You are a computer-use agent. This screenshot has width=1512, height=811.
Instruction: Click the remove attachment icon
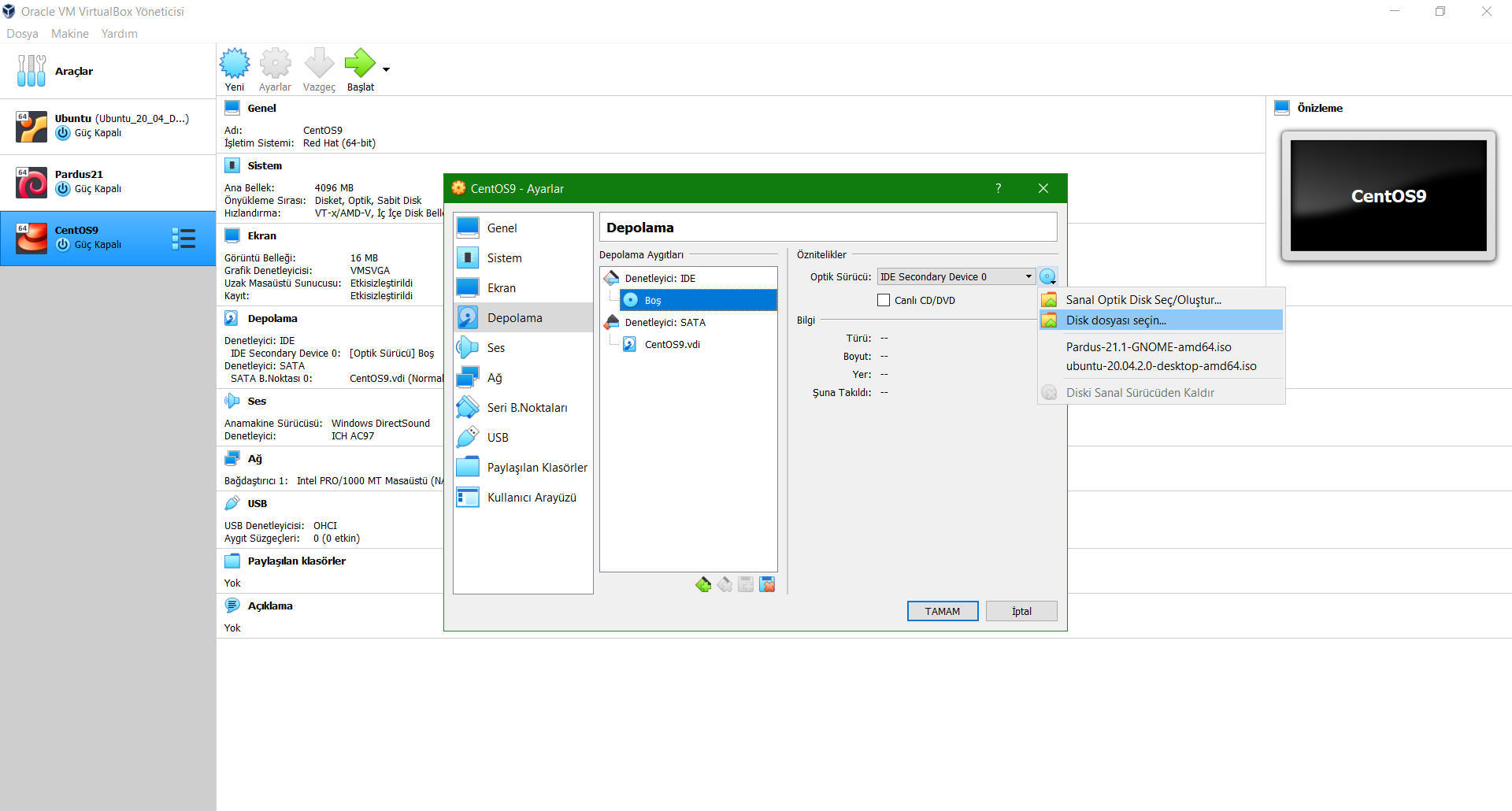[x=767, y=584]
